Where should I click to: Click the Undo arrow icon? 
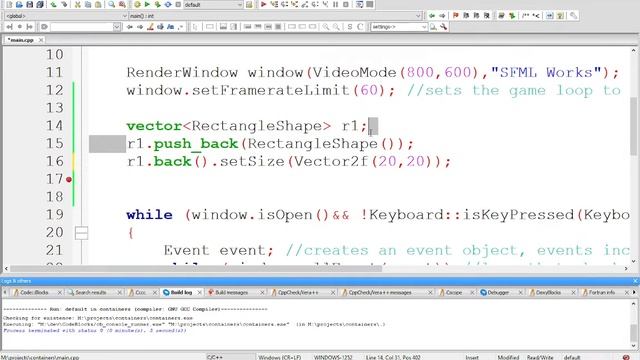coord(53,4)
